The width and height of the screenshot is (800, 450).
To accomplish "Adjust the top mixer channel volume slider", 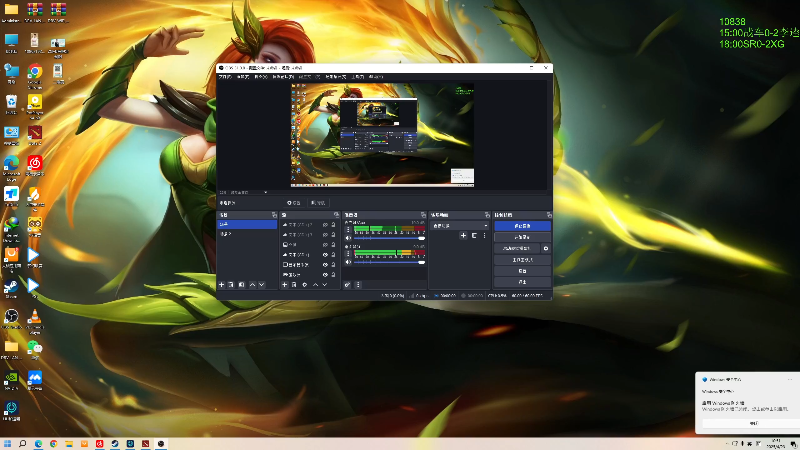I will [389, 238].
